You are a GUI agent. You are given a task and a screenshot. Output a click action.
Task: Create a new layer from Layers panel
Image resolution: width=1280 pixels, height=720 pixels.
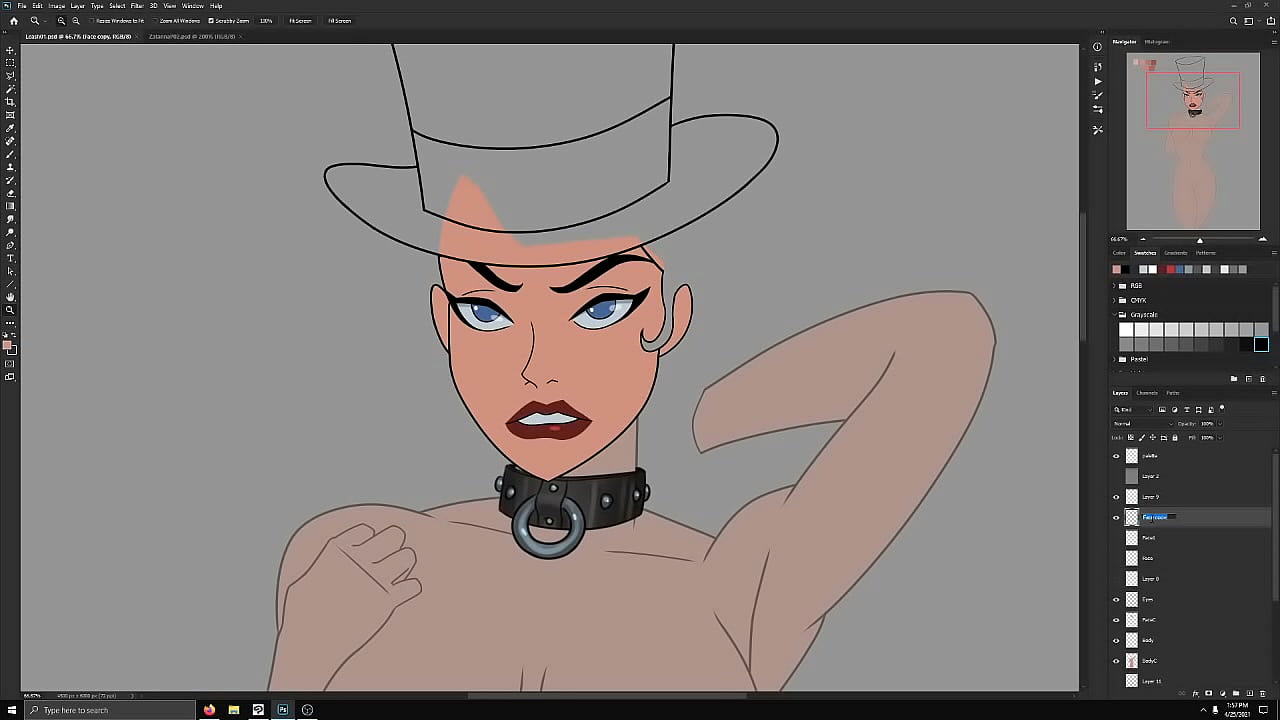click(1248, 693)
